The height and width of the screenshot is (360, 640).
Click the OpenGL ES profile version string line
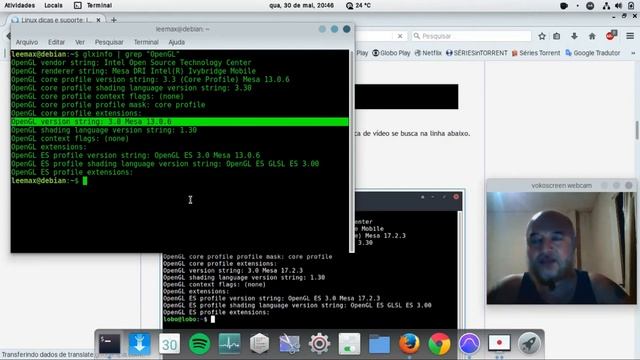136,156
